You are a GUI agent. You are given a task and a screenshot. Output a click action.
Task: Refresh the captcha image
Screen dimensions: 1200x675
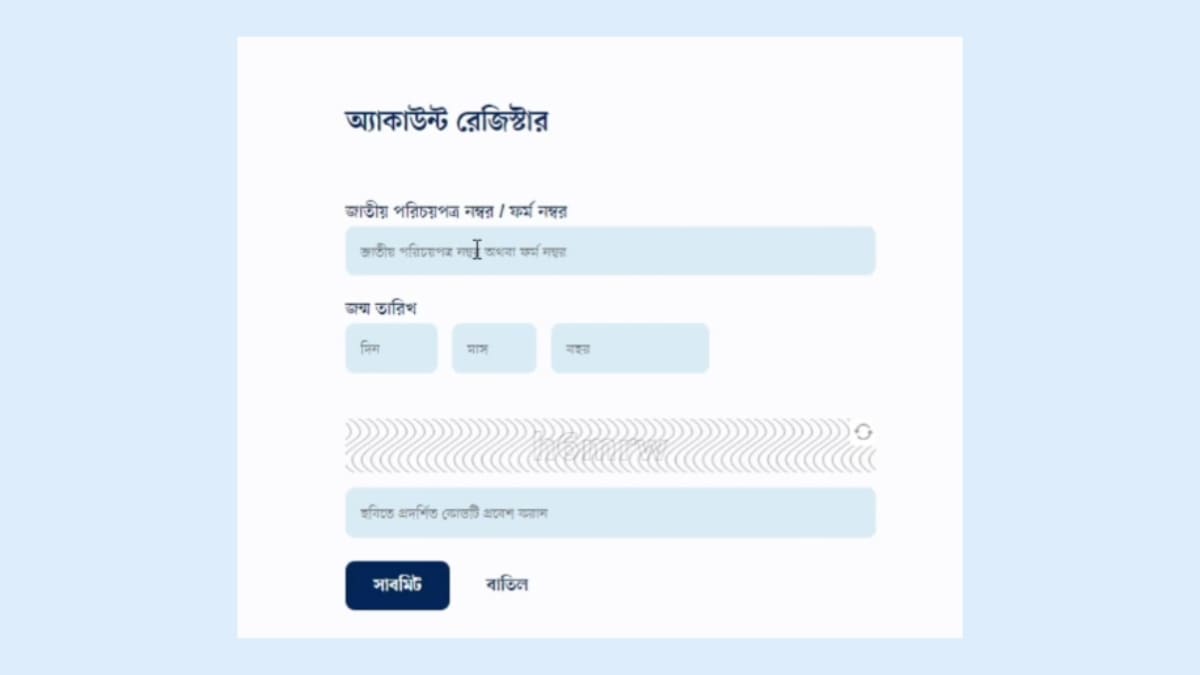[x=863, y=432]
